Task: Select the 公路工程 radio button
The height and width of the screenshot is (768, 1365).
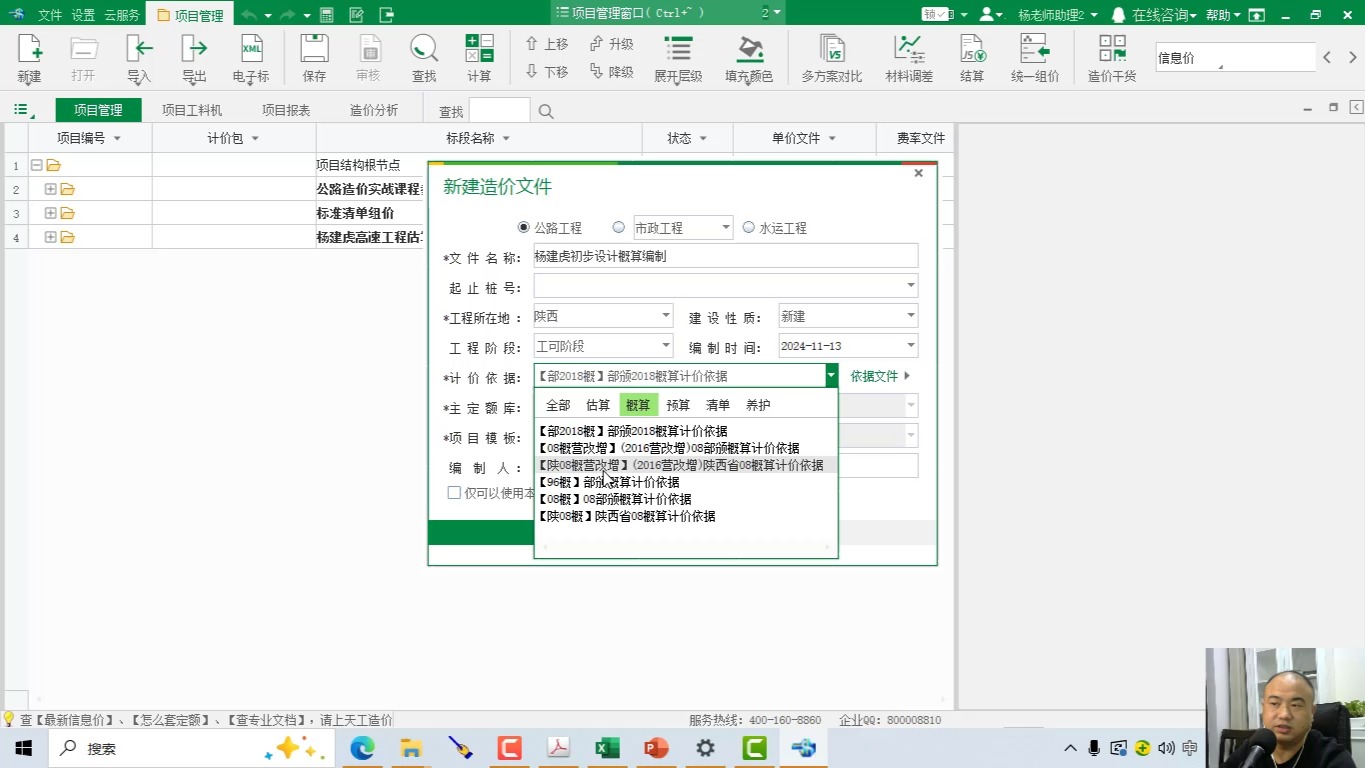Action: click(x=523, y=227)
